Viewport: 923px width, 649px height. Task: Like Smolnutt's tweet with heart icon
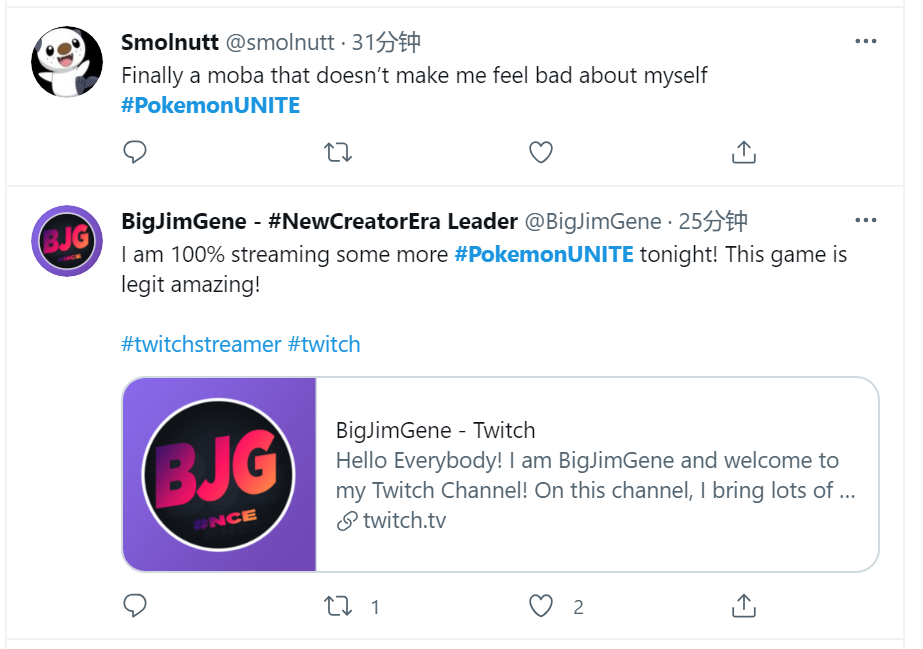pos(541,152)
